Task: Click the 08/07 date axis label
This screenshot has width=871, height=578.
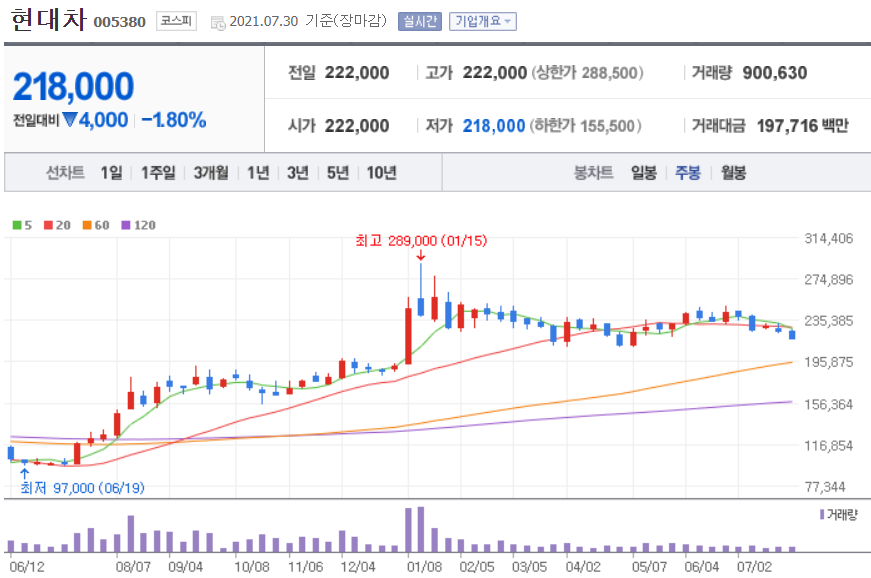Action: 133,567
